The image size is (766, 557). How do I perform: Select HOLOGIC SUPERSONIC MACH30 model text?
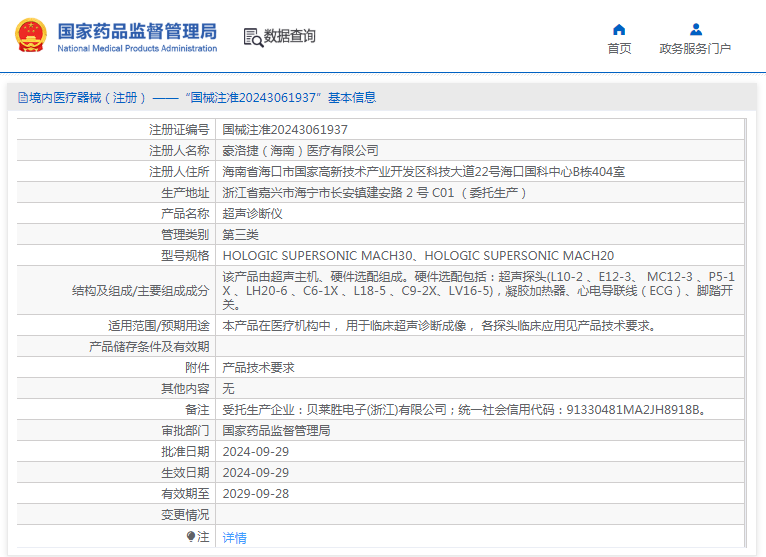318,256
